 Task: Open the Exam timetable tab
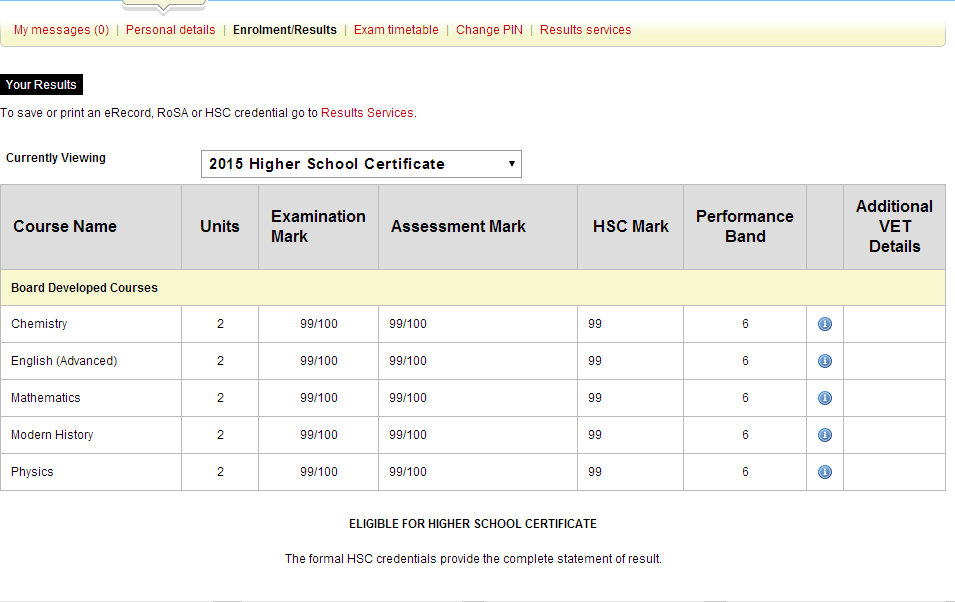pyautogui.click(x=396, y=30)
